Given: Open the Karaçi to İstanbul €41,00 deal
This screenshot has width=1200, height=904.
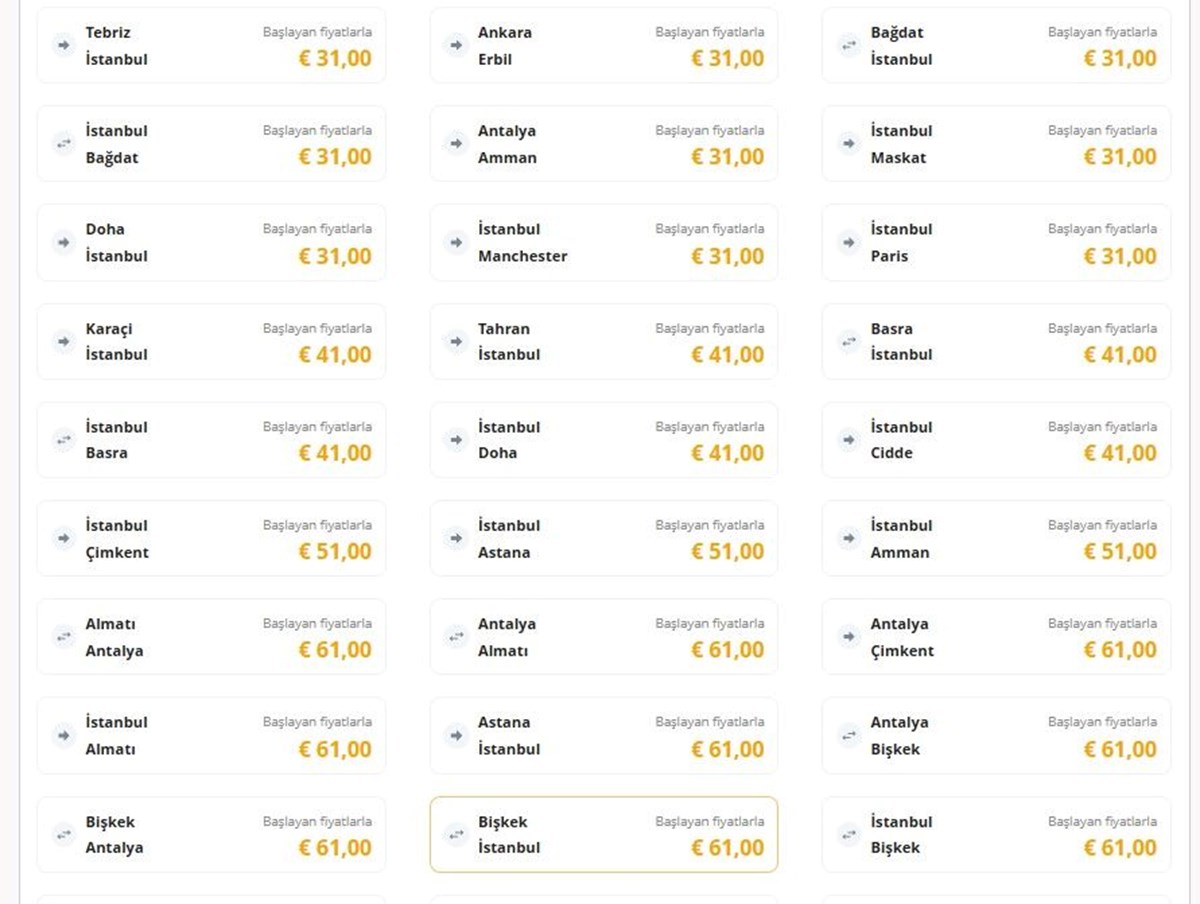Looking at the screenshot, I should (x=211, y=341).
